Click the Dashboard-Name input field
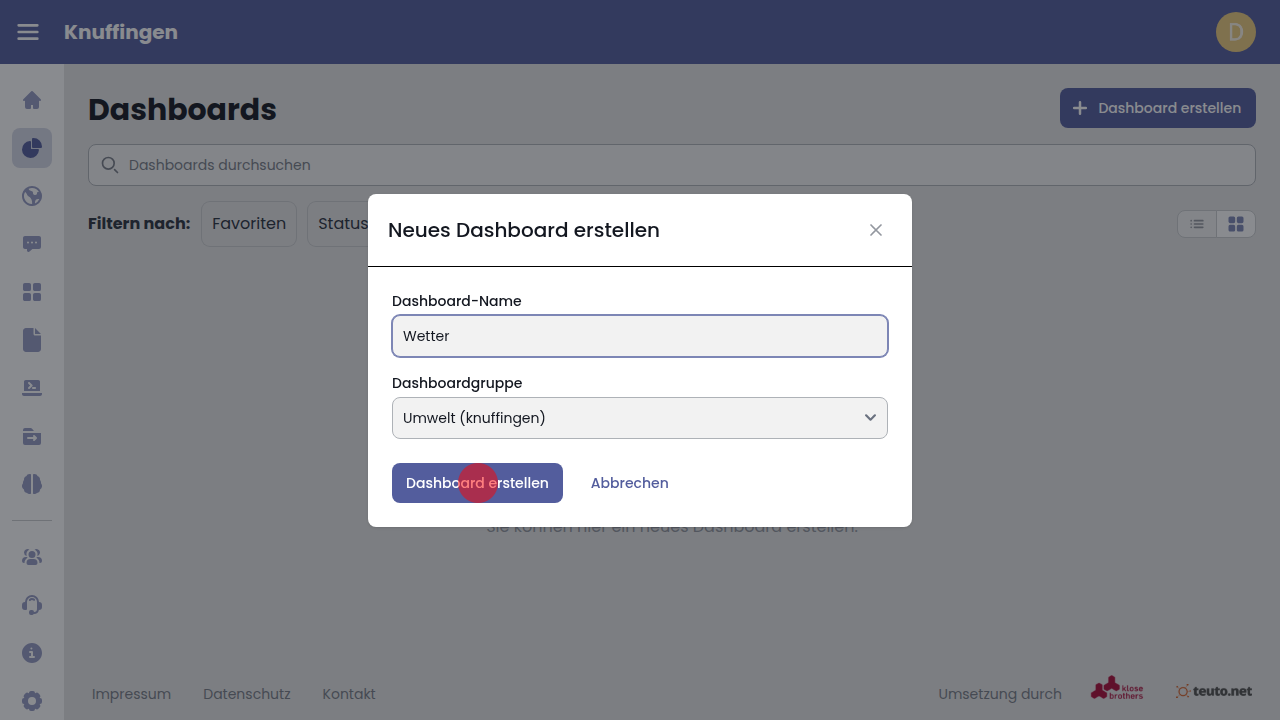The width and height of the screenshot is (1280, 720). [639, 336]
